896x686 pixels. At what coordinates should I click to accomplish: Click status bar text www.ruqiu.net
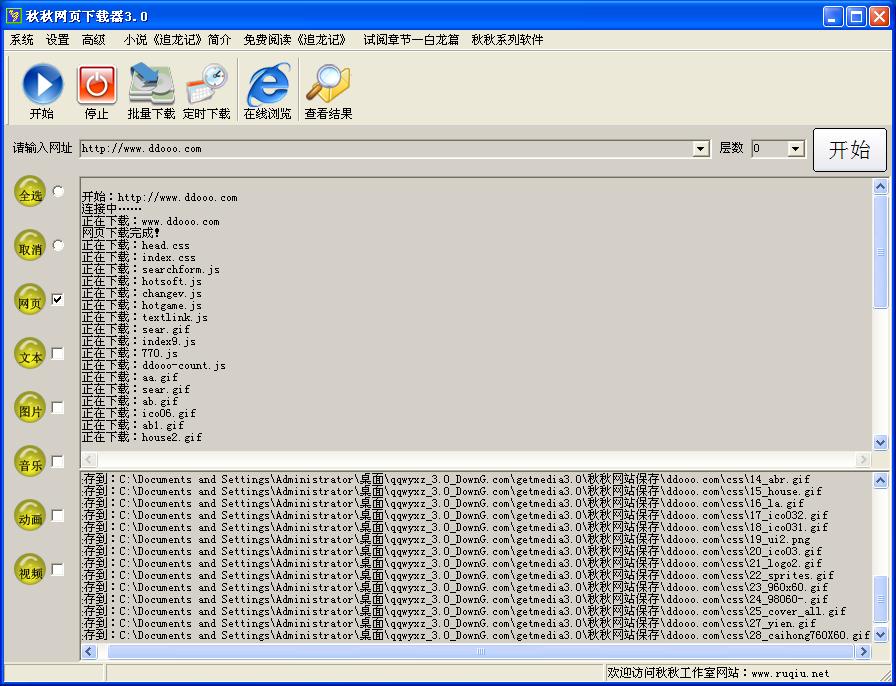pyautogui.click(x=790, y=673)
